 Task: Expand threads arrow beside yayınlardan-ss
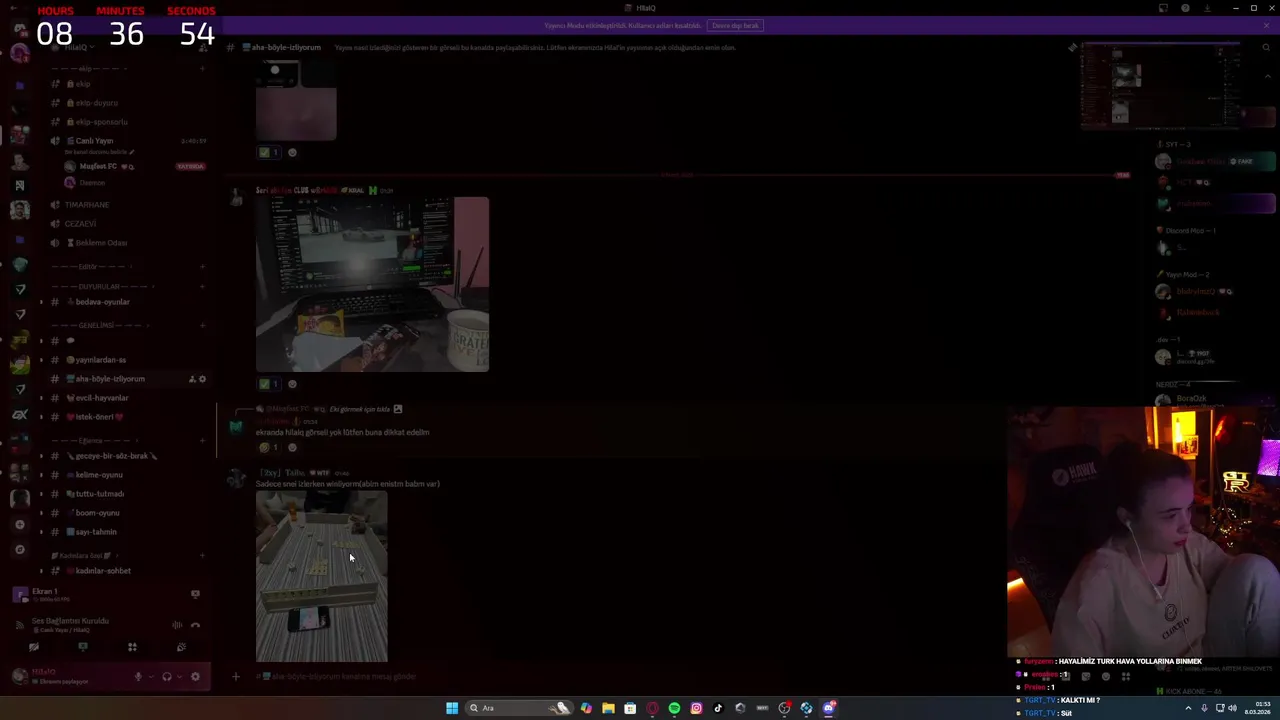click(x=41, y=360)
